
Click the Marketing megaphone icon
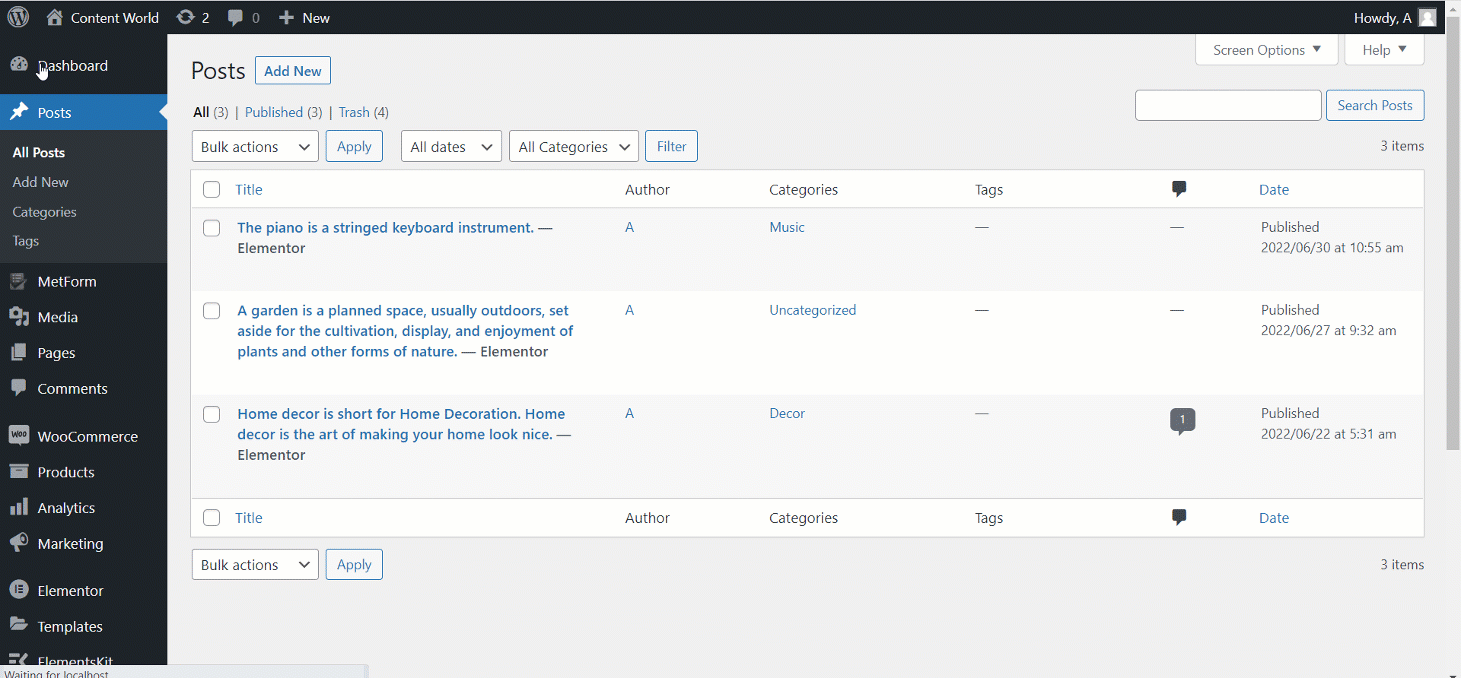point(19,543)
